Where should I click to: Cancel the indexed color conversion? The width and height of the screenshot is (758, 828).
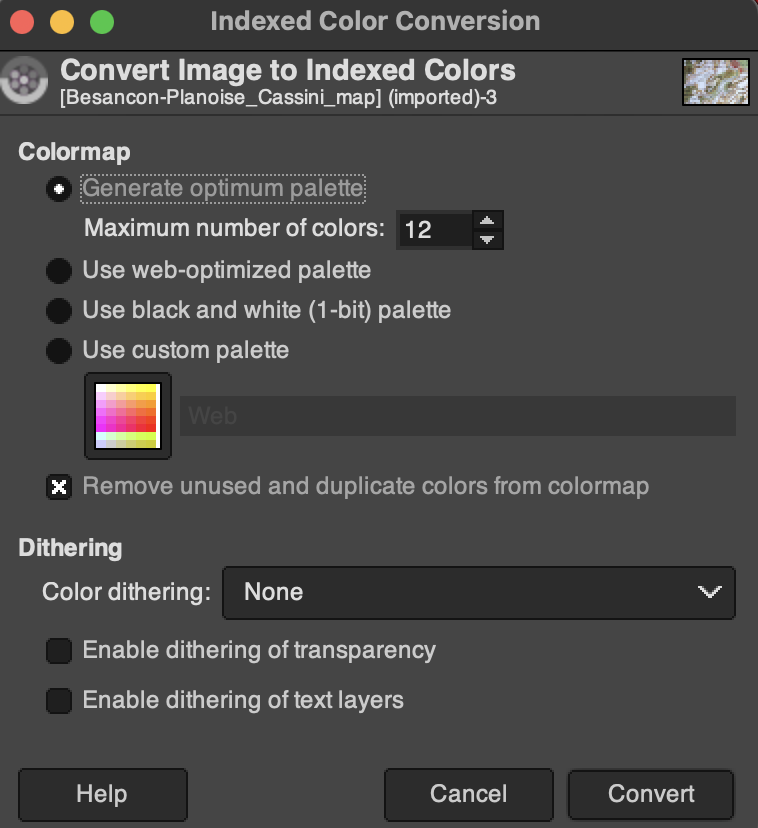tap(468, 794)
